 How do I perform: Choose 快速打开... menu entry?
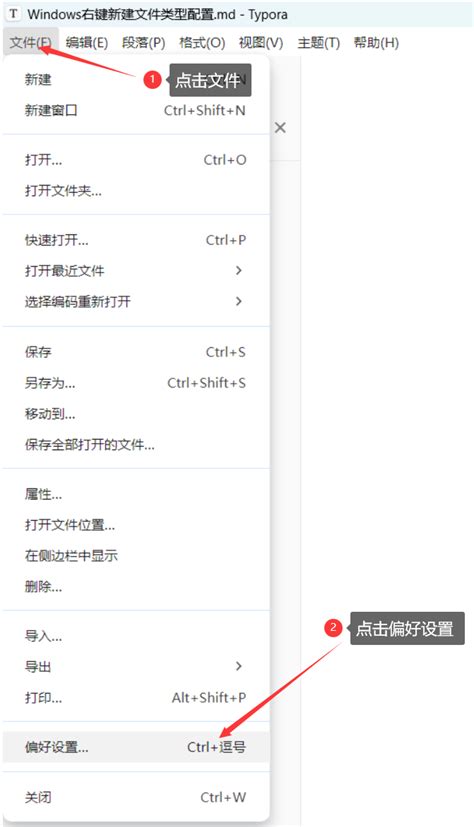pos(136,240)
